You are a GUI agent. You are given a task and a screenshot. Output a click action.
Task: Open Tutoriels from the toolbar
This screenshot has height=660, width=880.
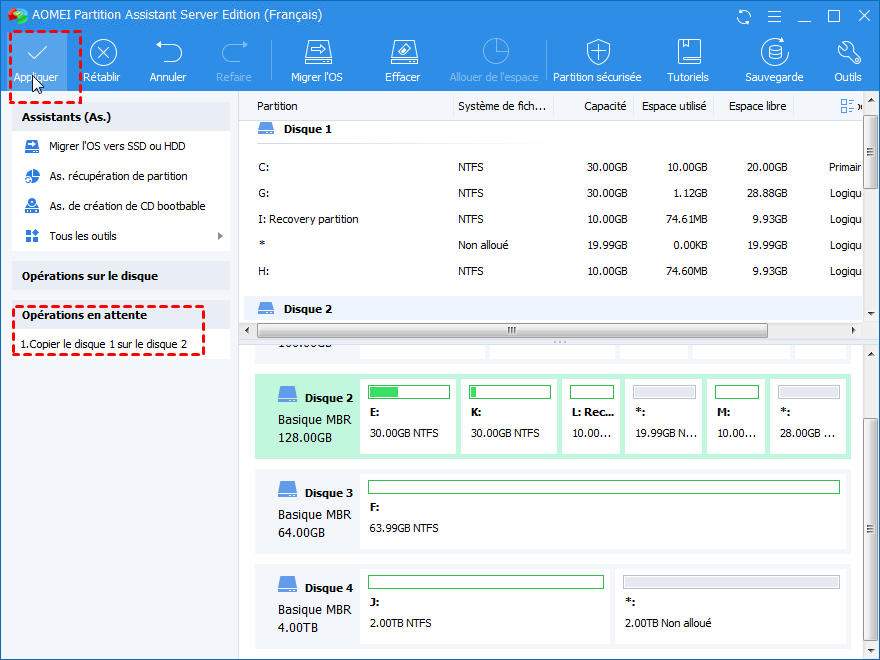[688, 62]
